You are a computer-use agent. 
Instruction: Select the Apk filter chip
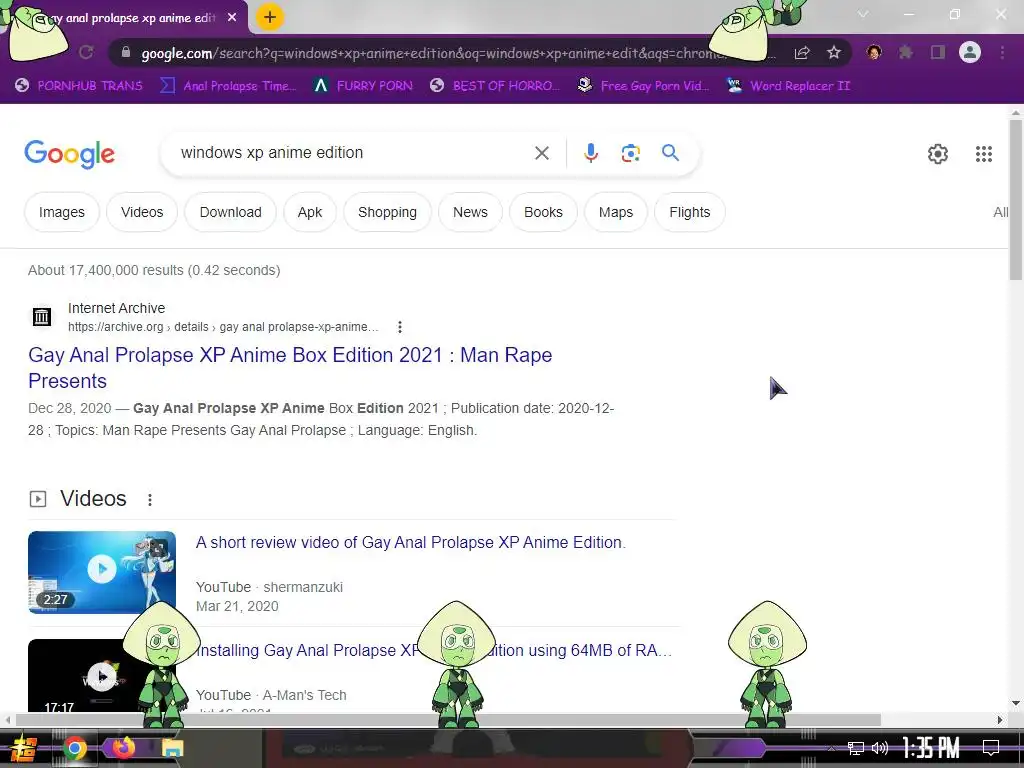(310, 212)
